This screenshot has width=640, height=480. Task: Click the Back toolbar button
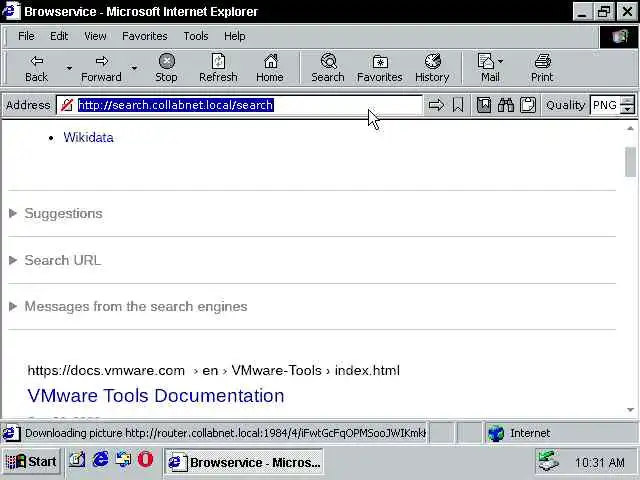point(37,68)
